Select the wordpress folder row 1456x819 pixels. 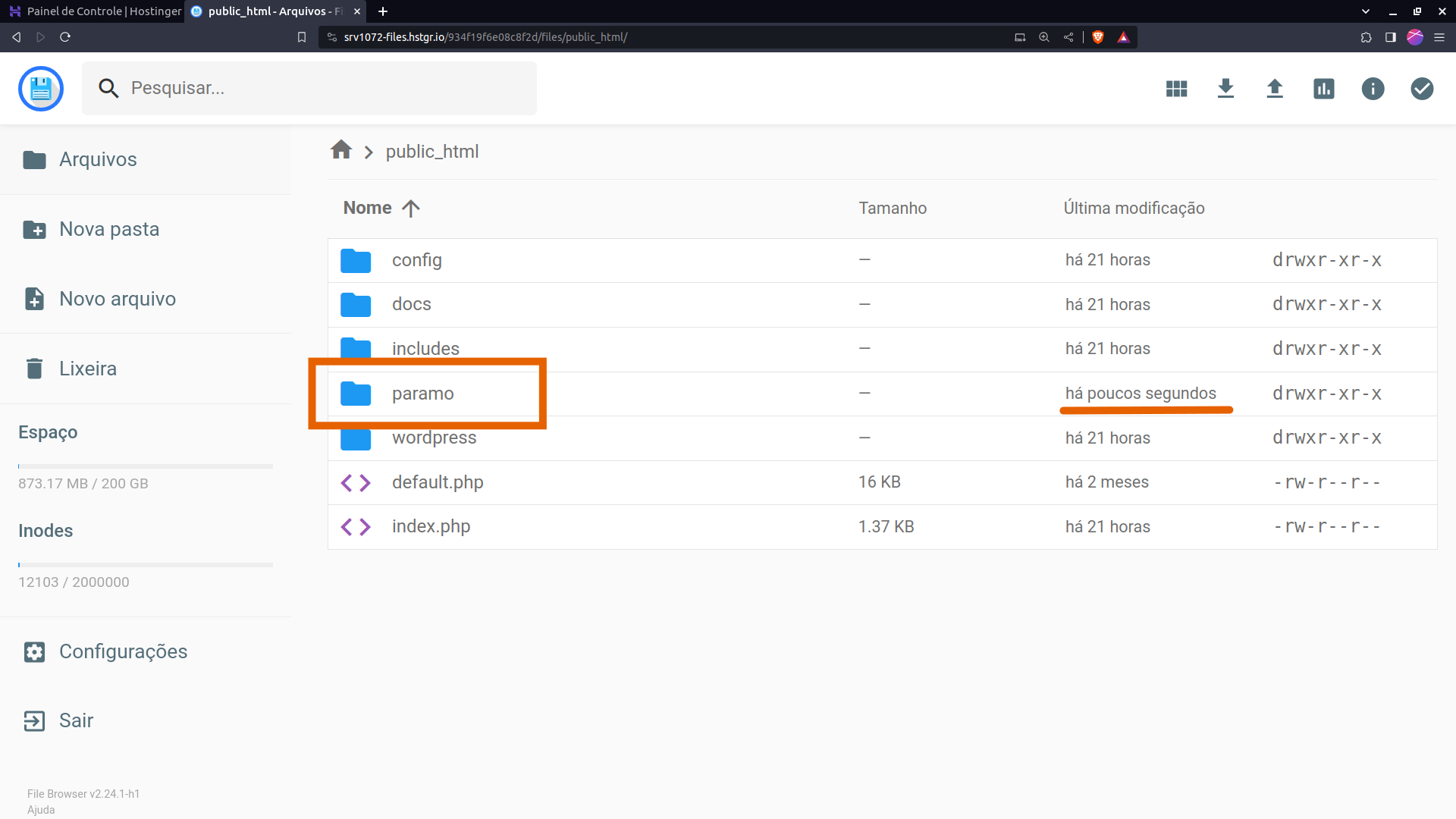[x=883, y=438]
